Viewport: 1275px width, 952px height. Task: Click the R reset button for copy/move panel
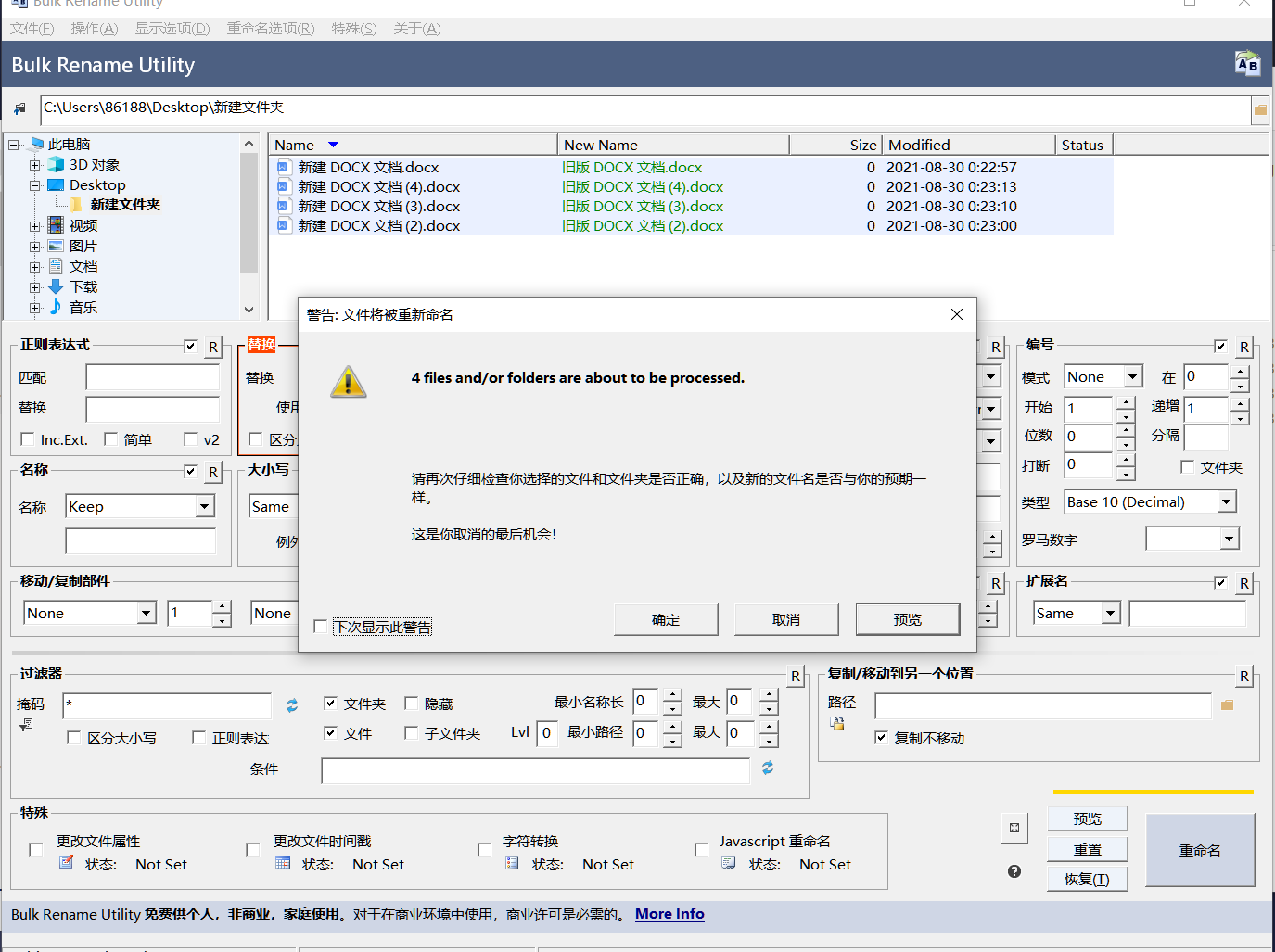(x=1244, y=676)
